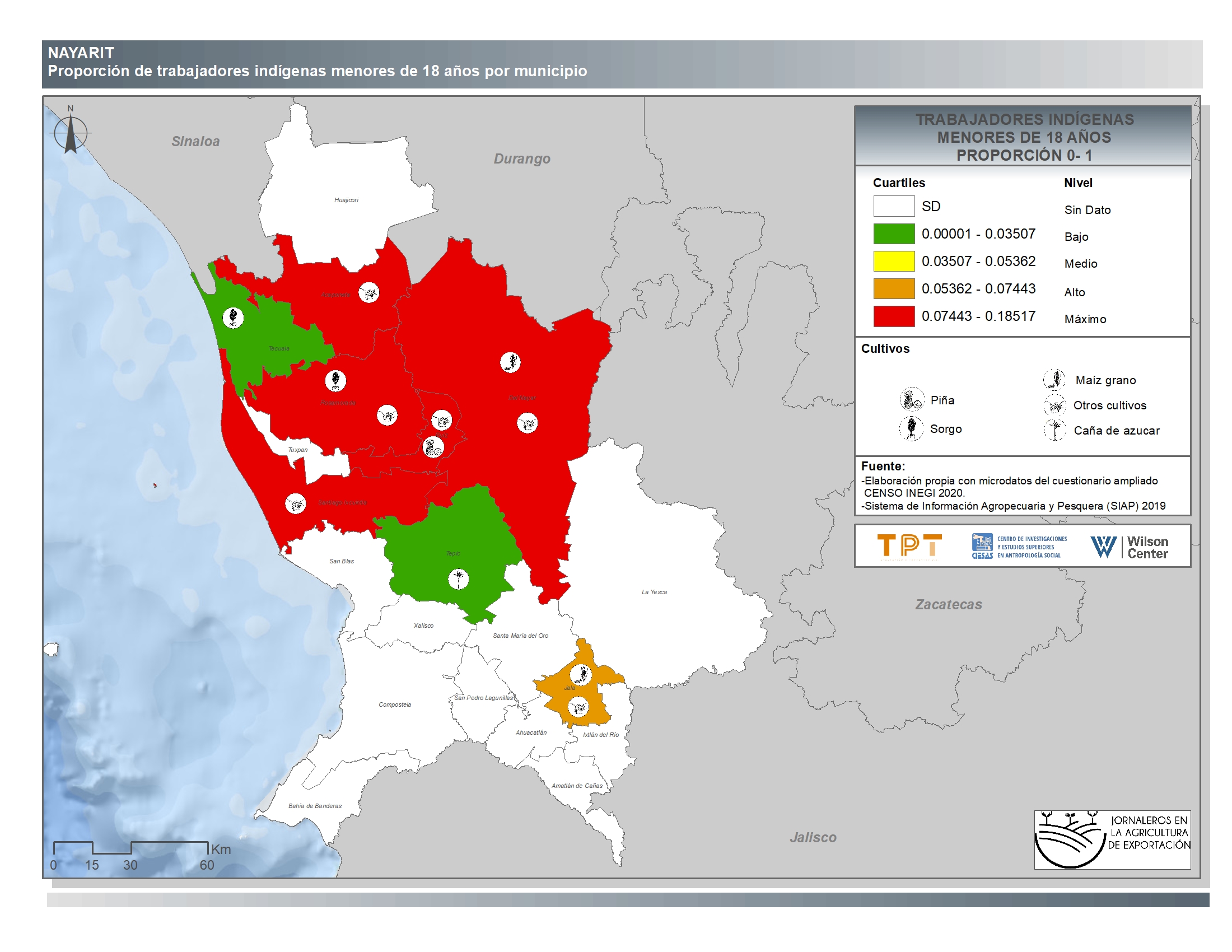This screenshot has width=1232, height=952.
Task: Click the Otros cultivos legend icon
Action: coord(1054,405)
